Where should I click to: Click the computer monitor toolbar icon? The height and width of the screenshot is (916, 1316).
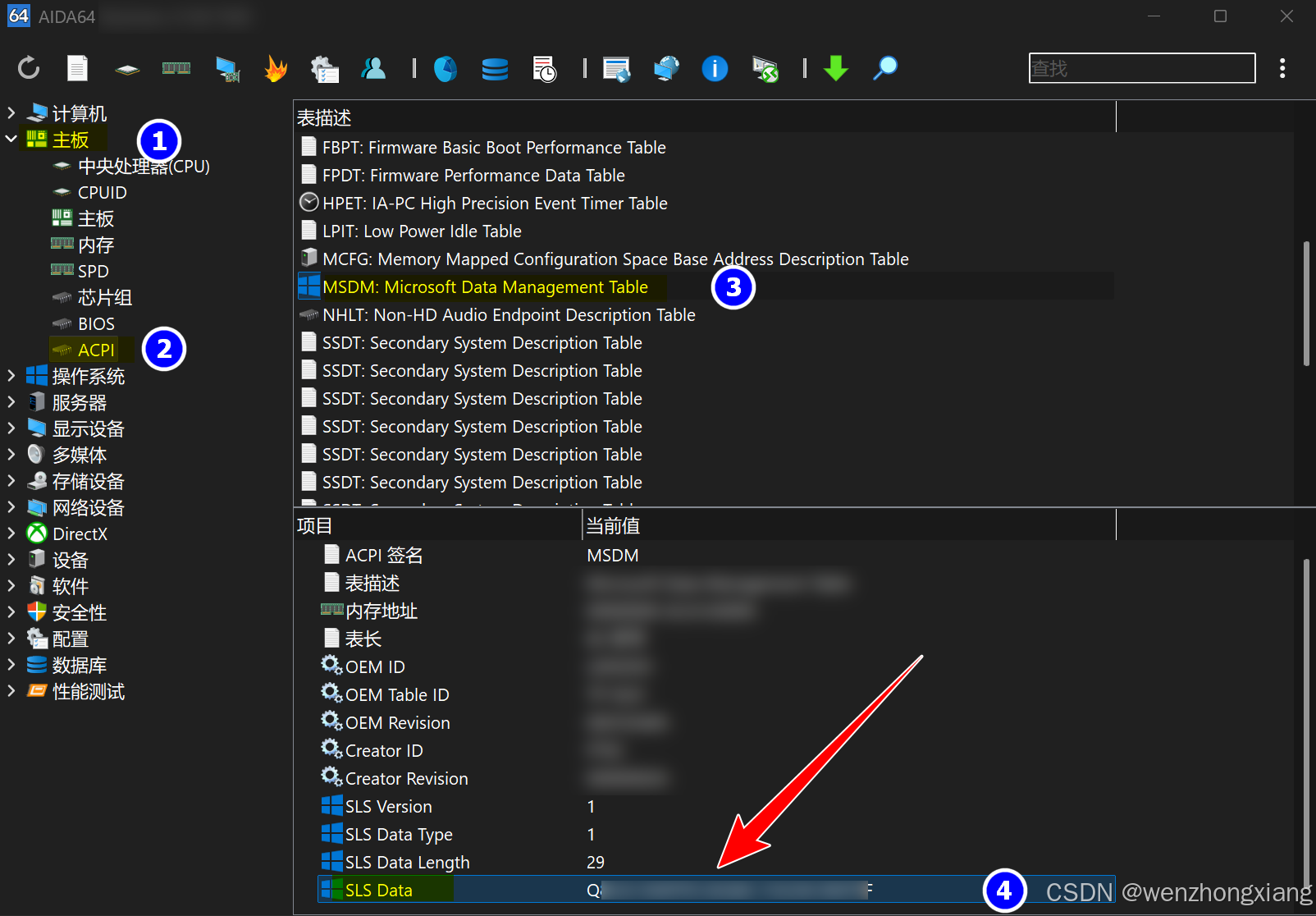pos(227,69)
